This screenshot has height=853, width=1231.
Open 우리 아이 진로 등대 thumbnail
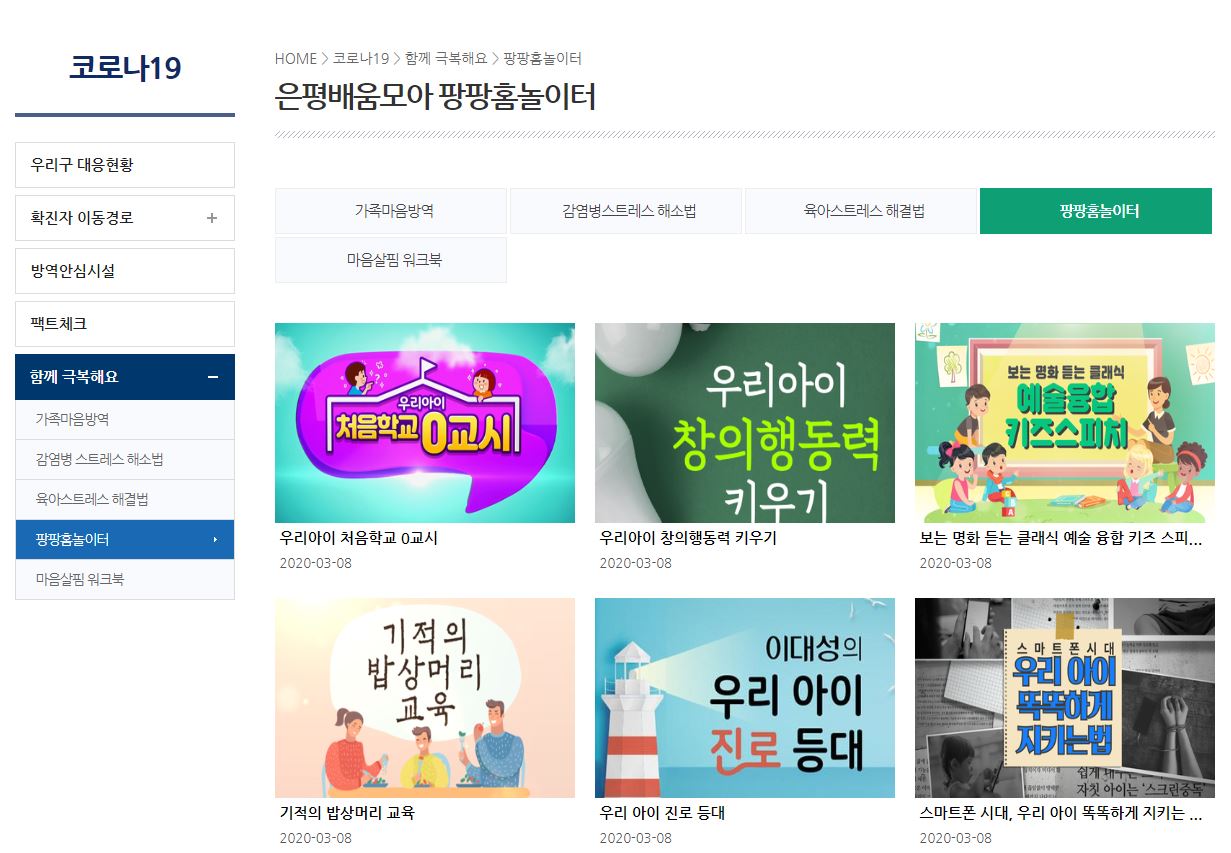pos(745,698)
